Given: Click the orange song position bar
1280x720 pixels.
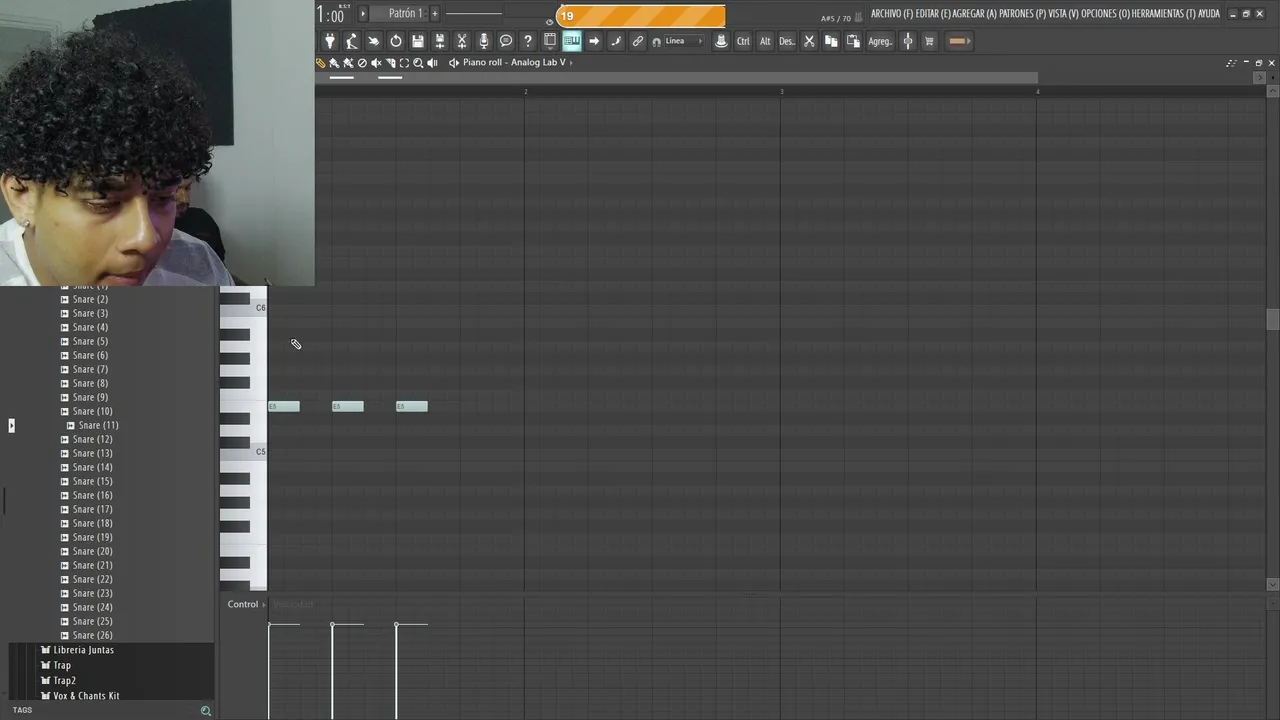Looking at the screenshot, I should (641, 16).
